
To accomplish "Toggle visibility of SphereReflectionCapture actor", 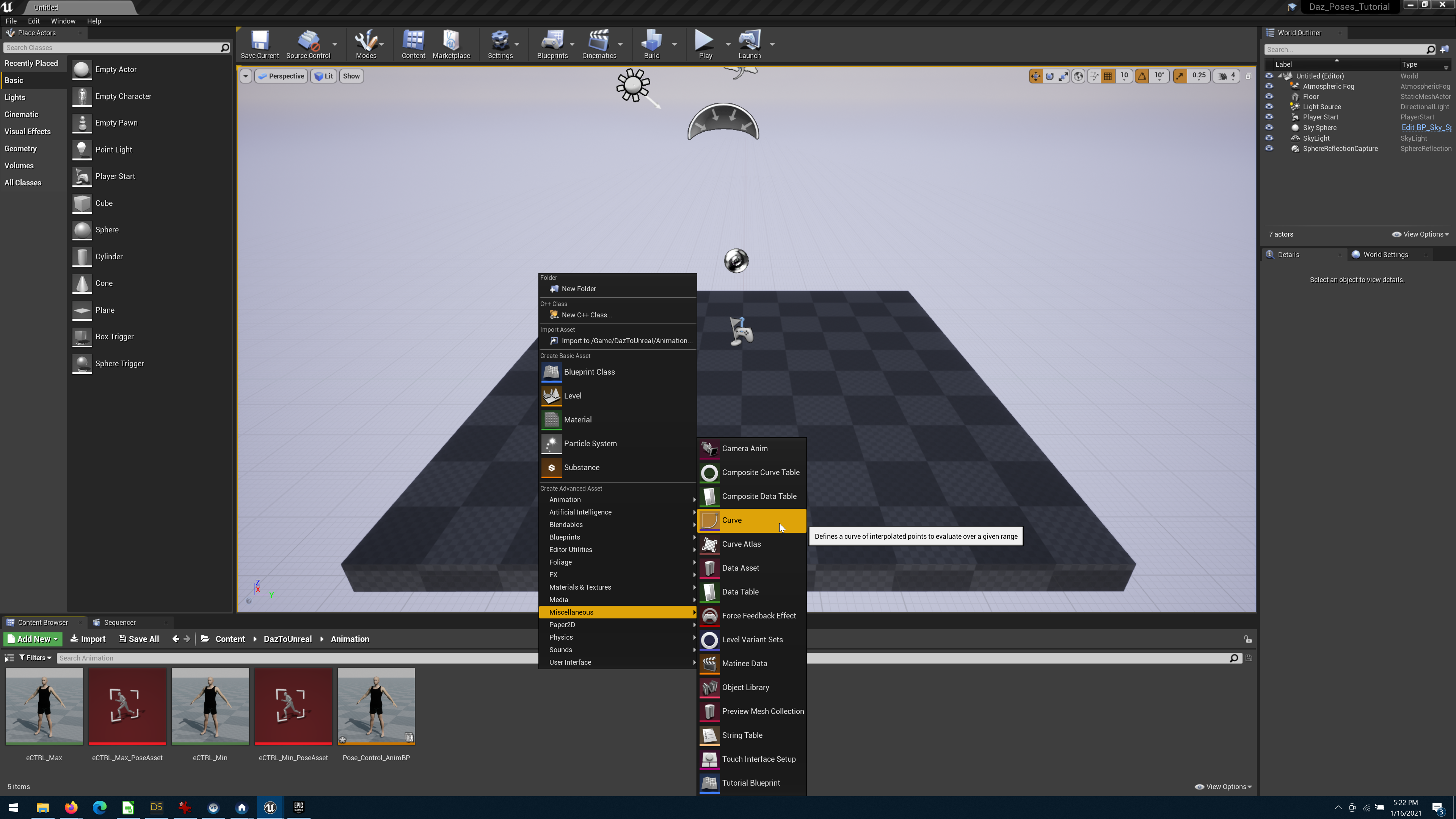I will pos(1269,149).
